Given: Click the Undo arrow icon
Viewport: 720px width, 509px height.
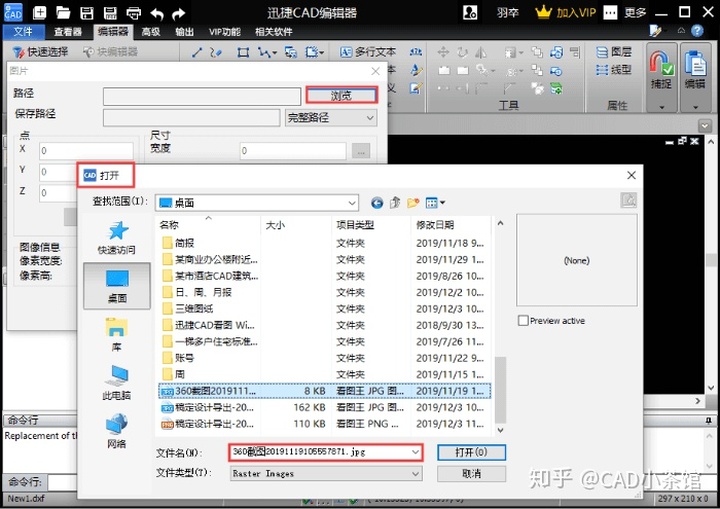Looking at the screenshot, I should click(x=157, y=13).
